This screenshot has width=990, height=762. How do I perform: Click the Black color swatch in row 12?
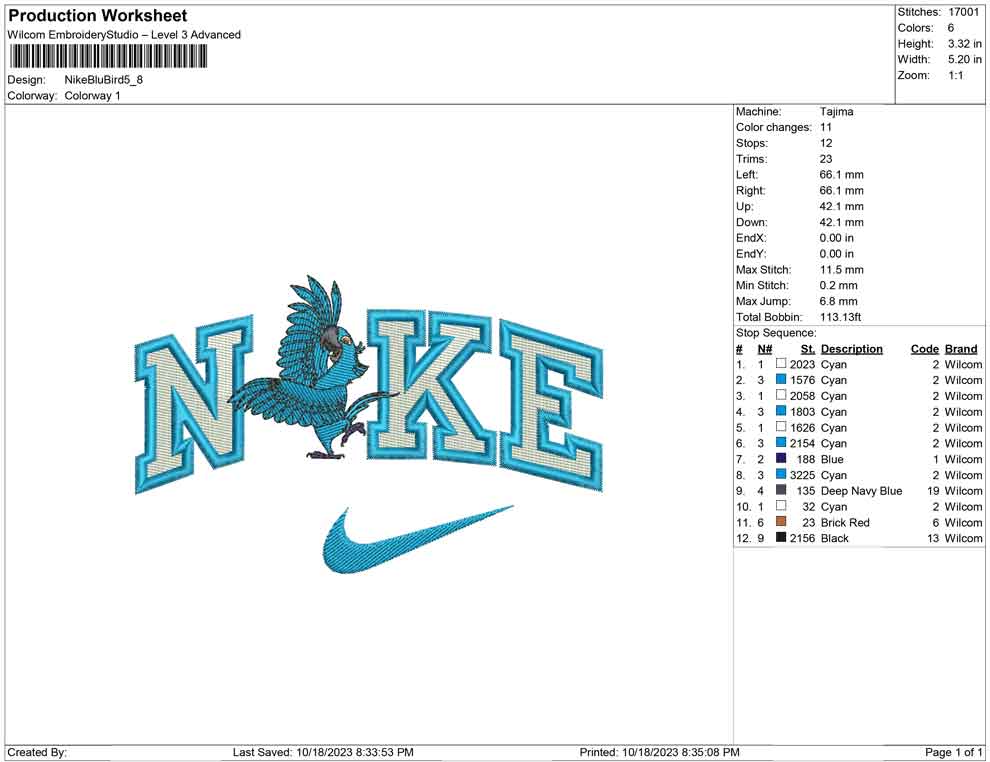pos(781,537)
